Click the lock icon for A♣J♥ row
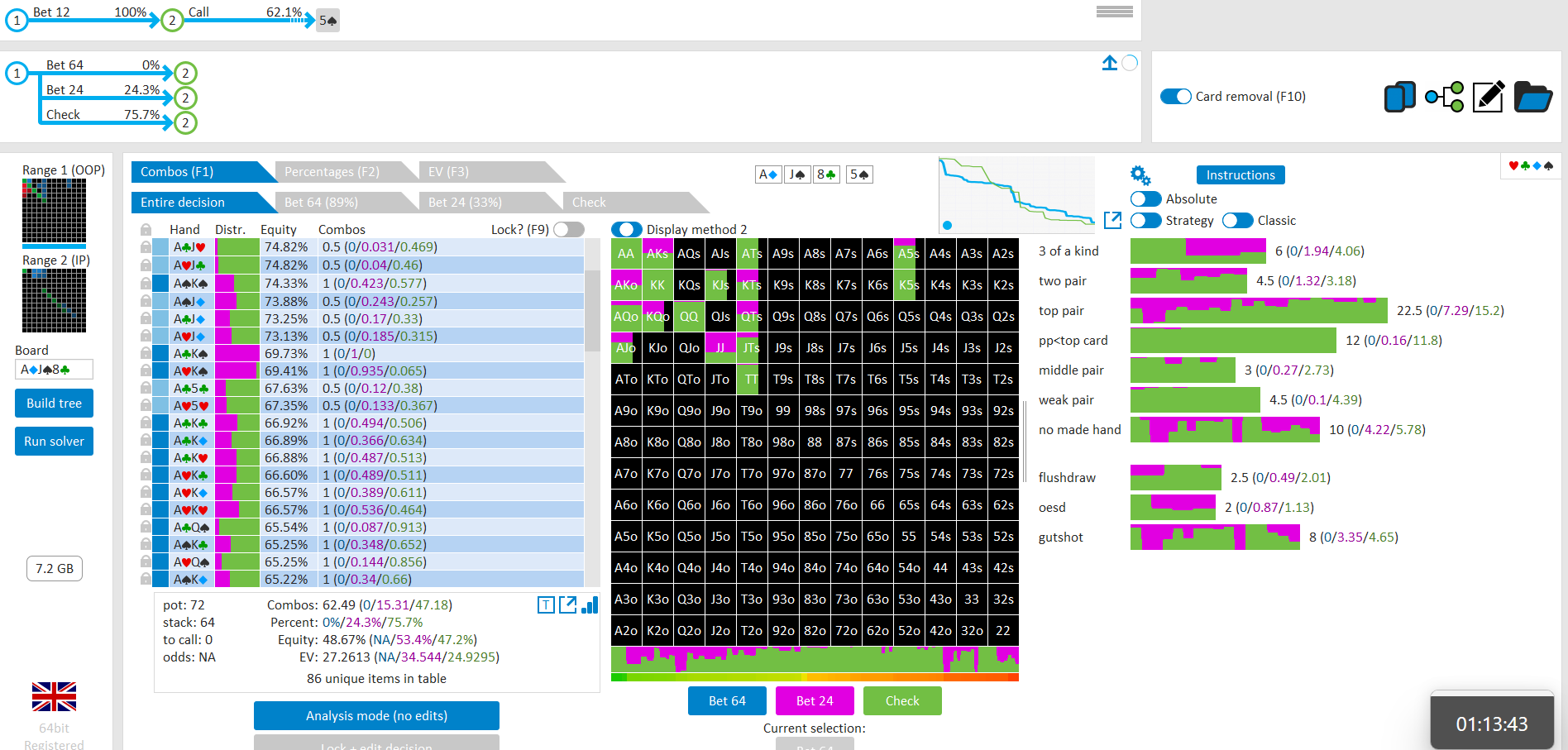Screen dimensions: 1568x750 146,247
